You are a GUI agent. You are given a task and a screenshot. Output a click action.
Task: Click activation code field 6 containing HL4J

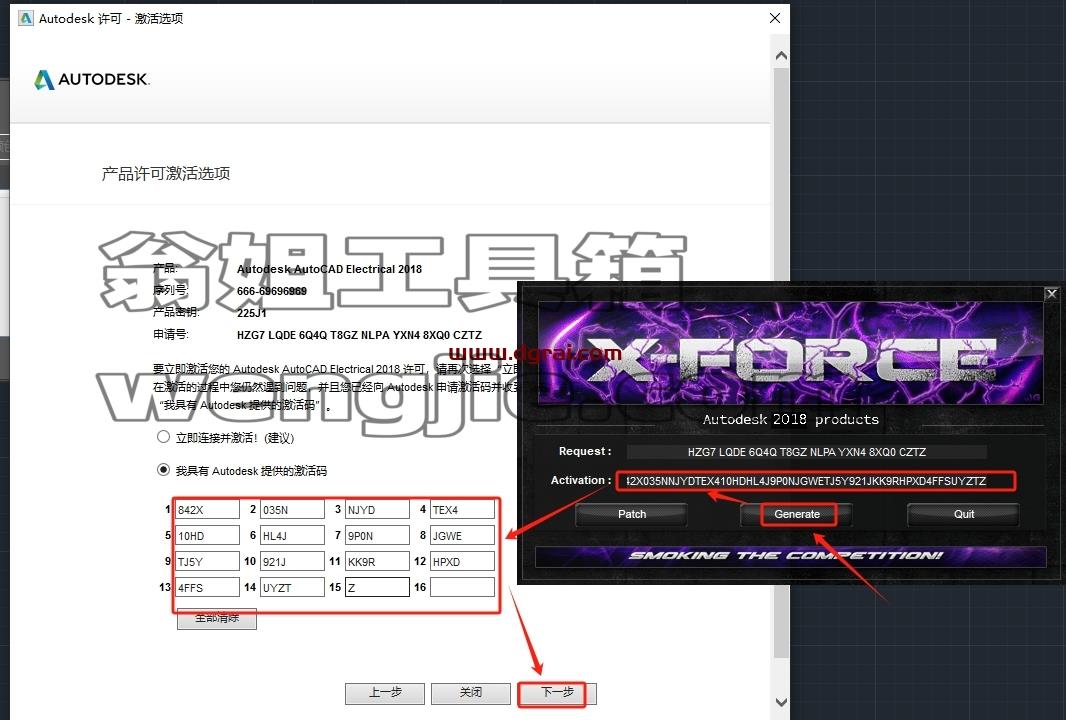[292, 536]
